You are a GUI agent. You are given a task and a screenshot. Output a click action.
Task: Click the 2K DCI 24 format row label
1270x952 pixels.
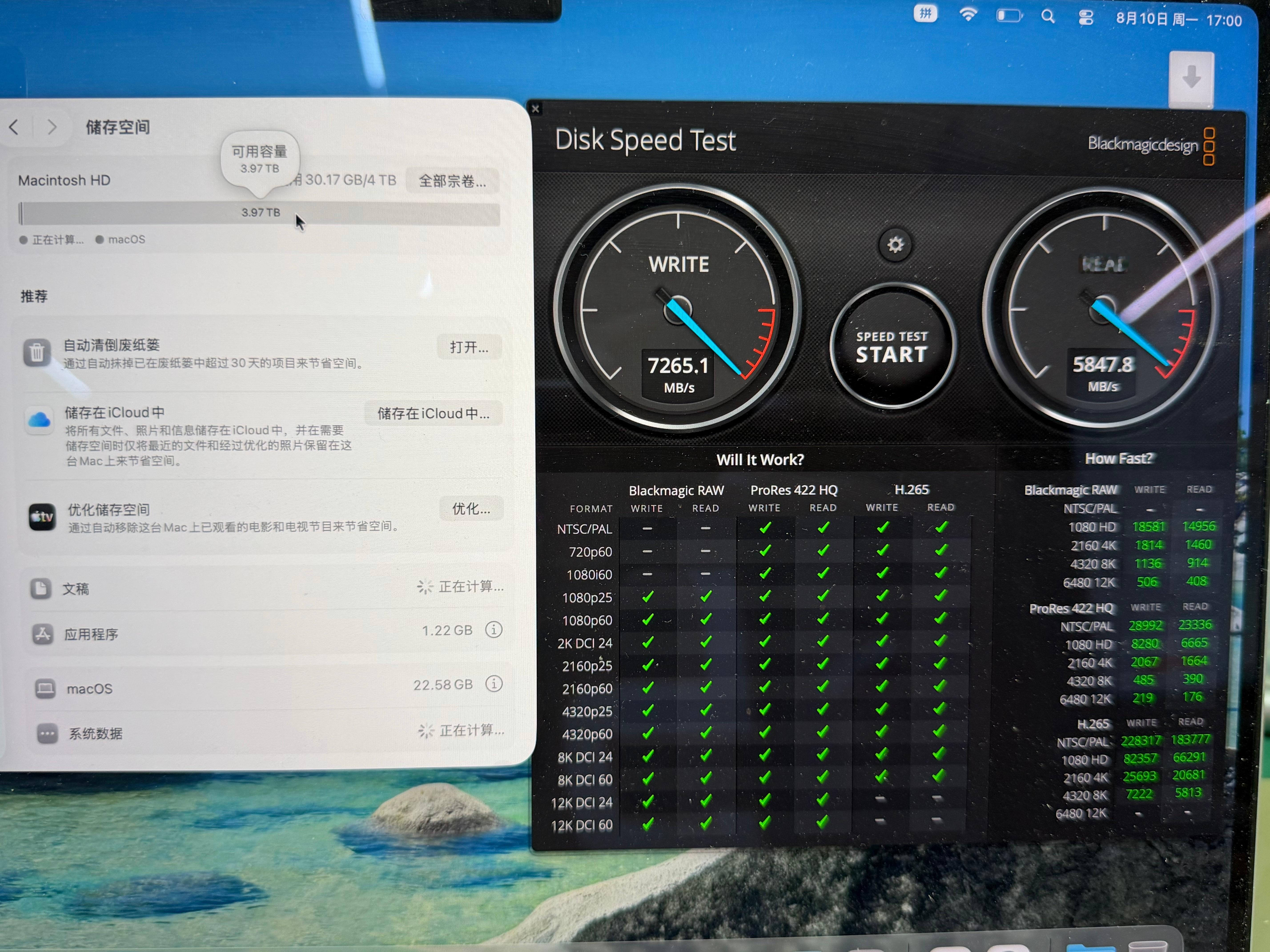point(585,643)
